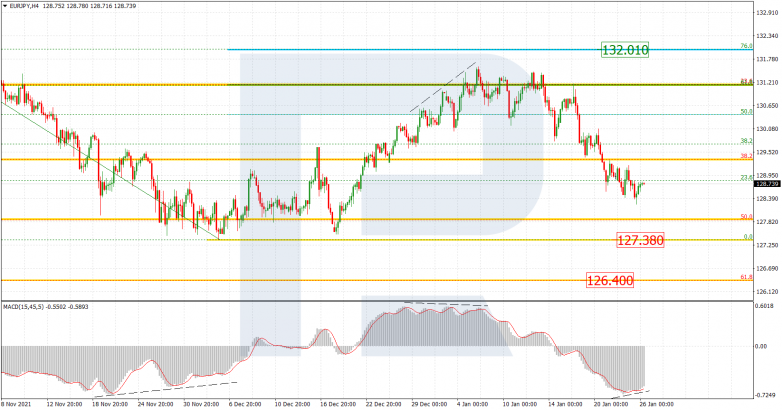
Task: Click the 26 Jan 00:00 date label
Action: pos(656,404)
